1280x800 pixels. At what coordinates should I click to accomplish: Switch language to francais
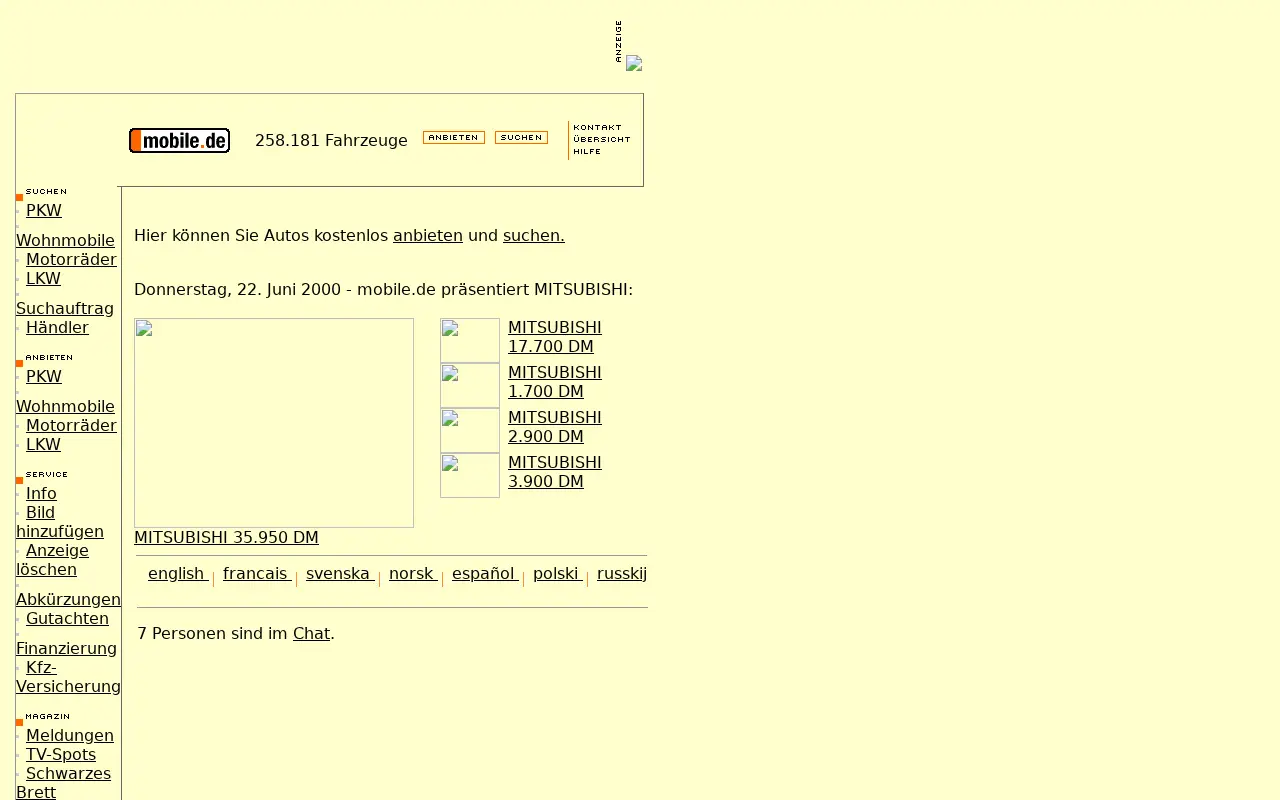[257, 574]
